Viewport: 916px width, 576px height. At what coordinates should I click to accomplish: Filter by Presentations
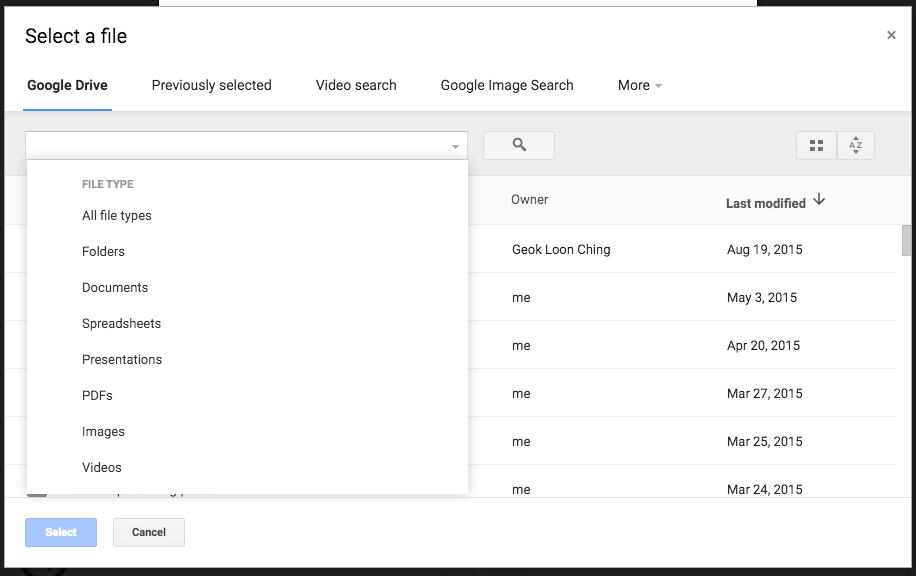(x=122, y=360)
